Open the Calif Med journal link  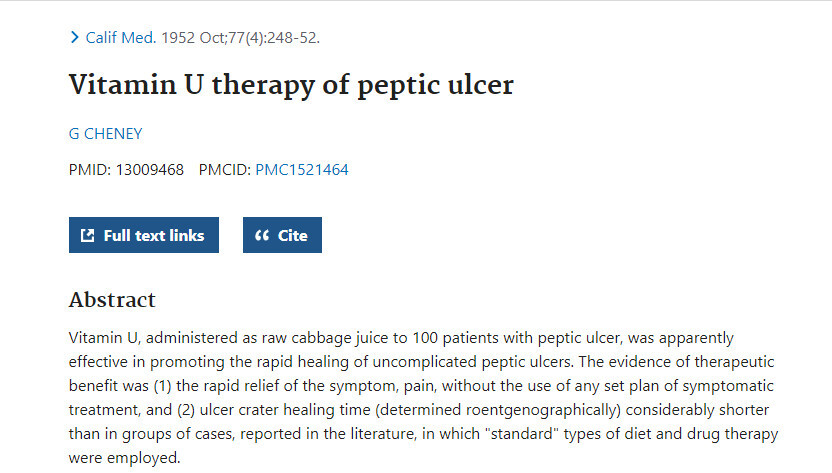[121, 38]
